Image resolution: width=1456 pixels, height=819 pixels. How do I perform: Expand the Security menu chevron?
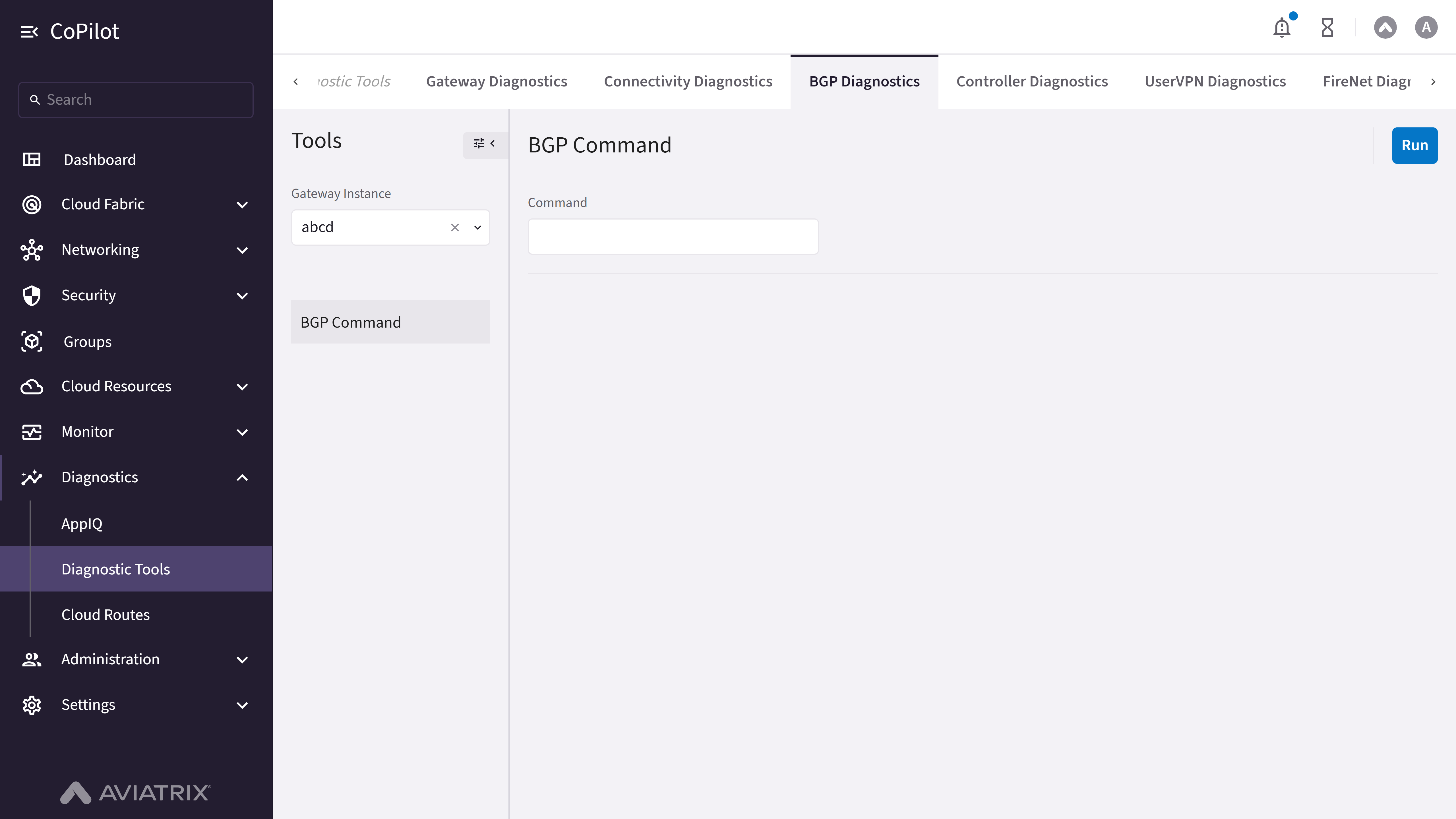coord(243,296)
